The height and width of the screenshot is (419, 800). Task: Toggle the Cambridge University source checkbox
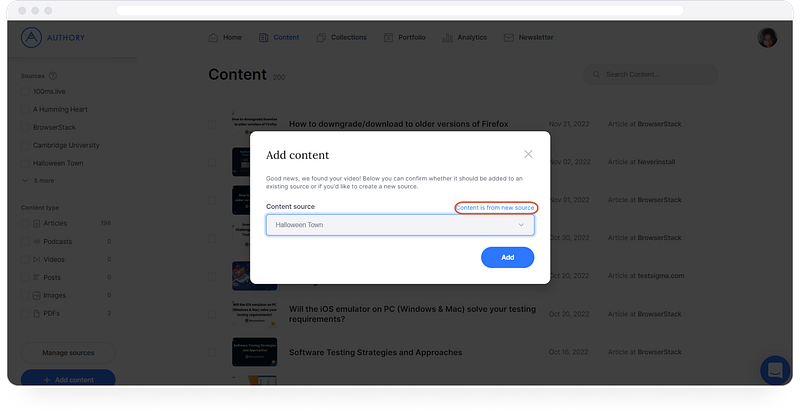[24, 145]
